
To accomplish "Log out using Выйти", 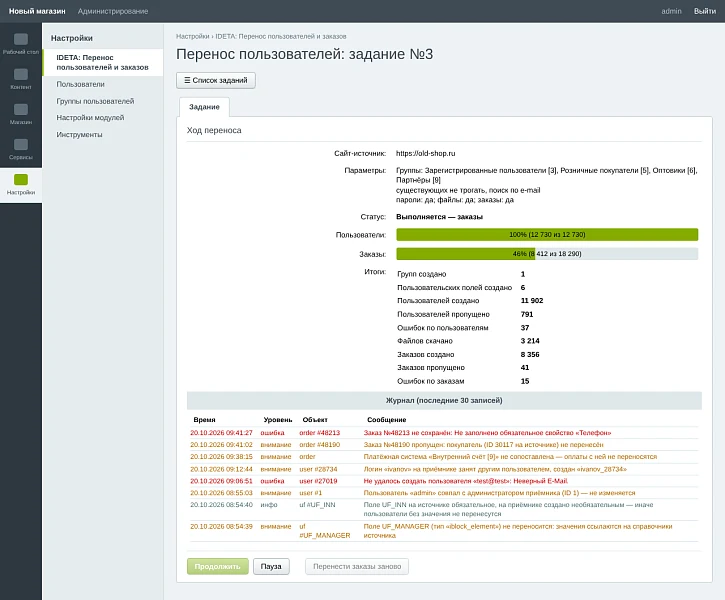I will (x=705, y=11).
